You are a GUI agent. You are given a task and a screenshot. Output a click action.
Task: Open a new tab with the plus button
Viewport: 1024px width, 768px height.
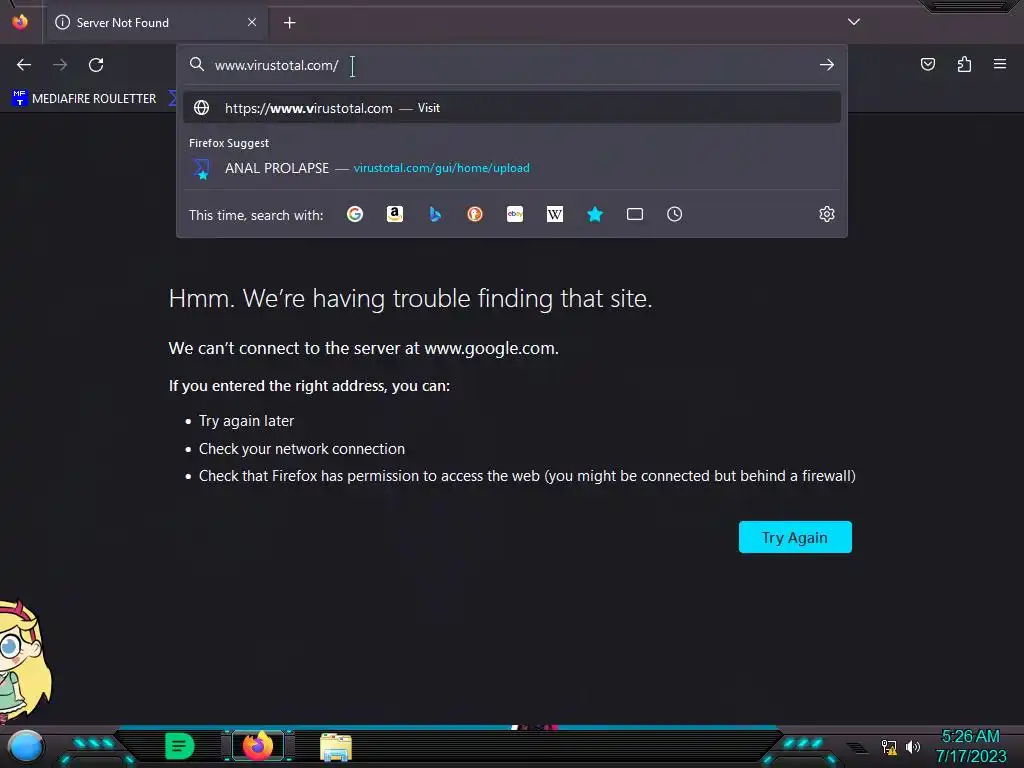click(290, 23)
